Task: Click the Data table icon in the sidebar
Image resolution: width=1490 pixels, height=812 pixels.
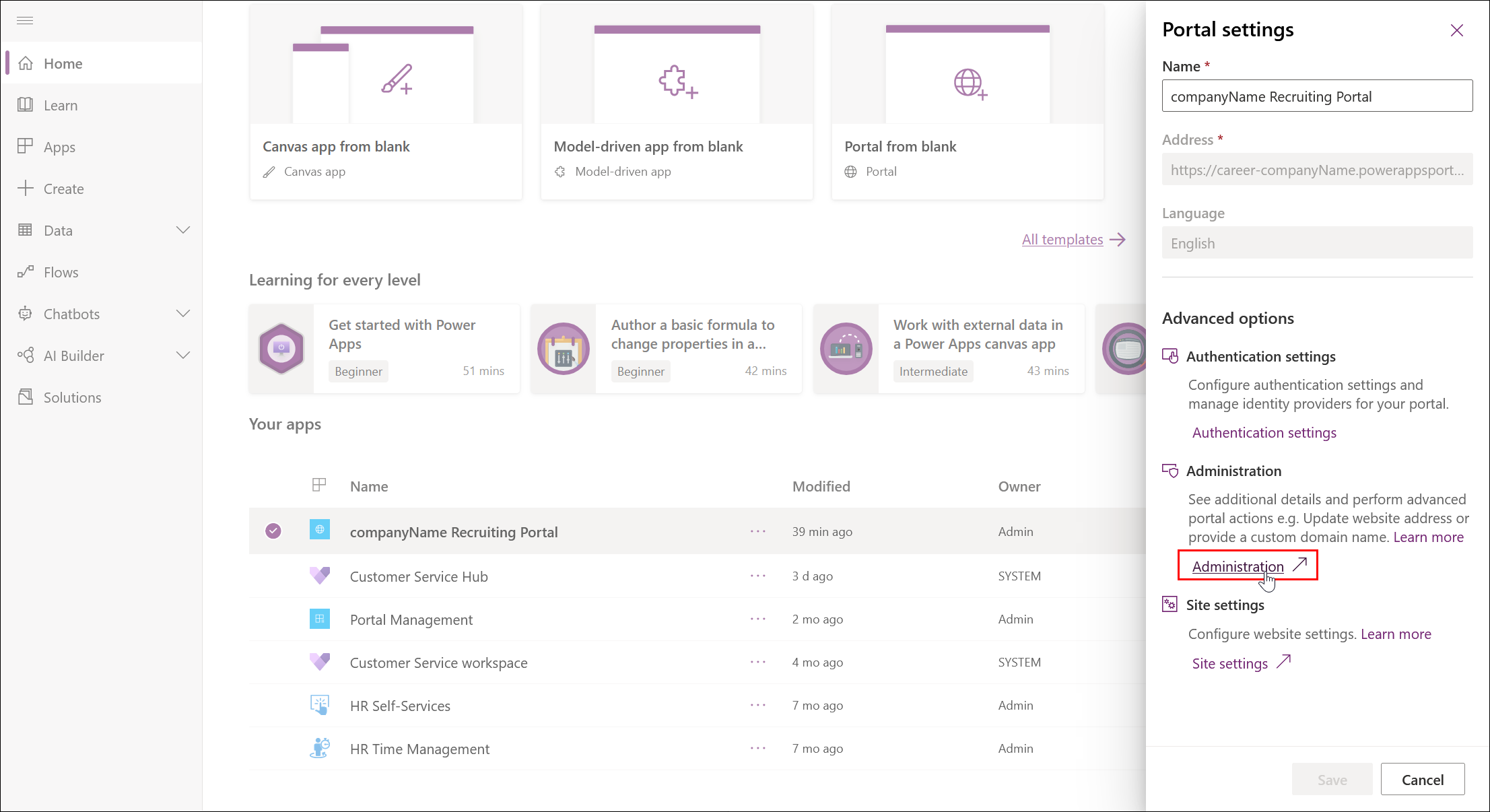Action: point(25,230)
